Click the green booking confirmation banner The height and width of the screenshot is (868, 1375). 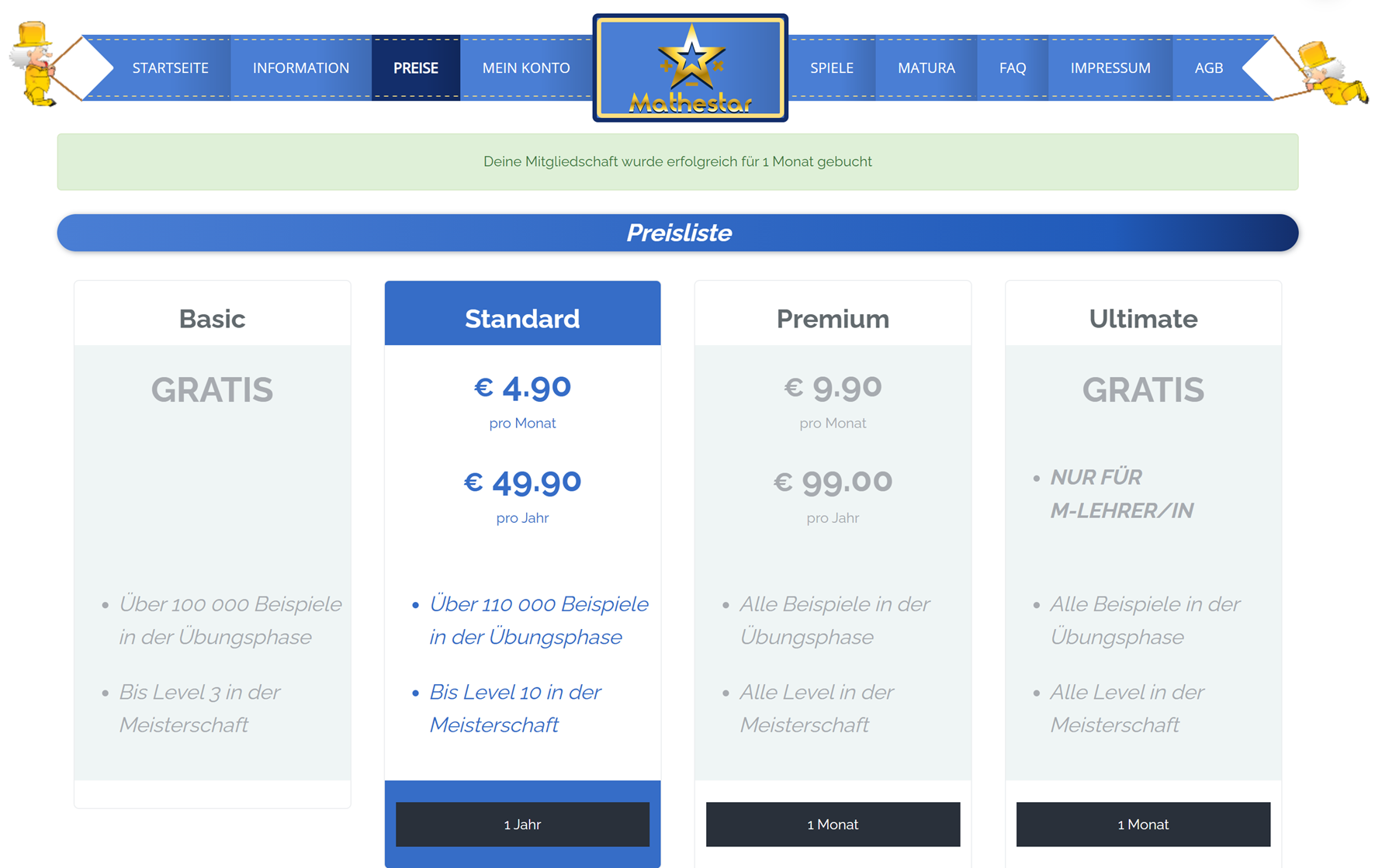(677, 161)
